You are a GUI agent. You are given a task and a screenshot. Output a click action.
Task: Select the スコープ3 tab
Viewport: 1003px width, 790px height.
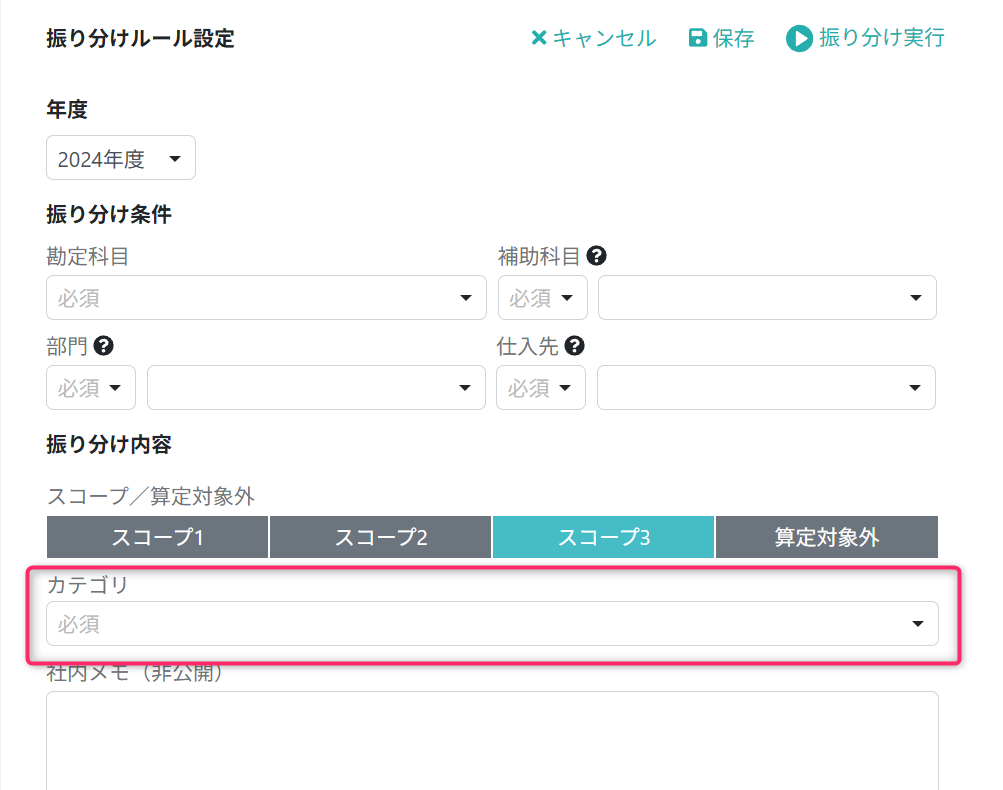coord(604,537)
